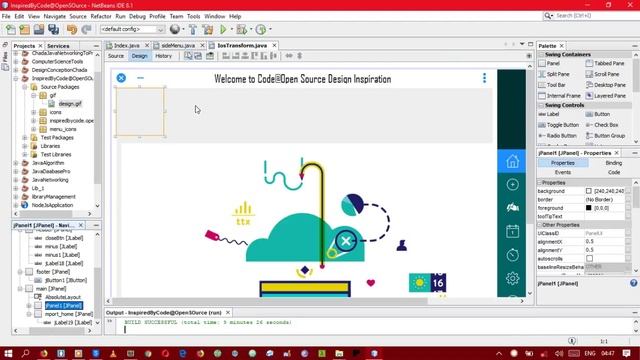Click the Connection Mode icon in designer toolbar
The height and width of the screenshot is (360, 640).
[x=198, y=56]
